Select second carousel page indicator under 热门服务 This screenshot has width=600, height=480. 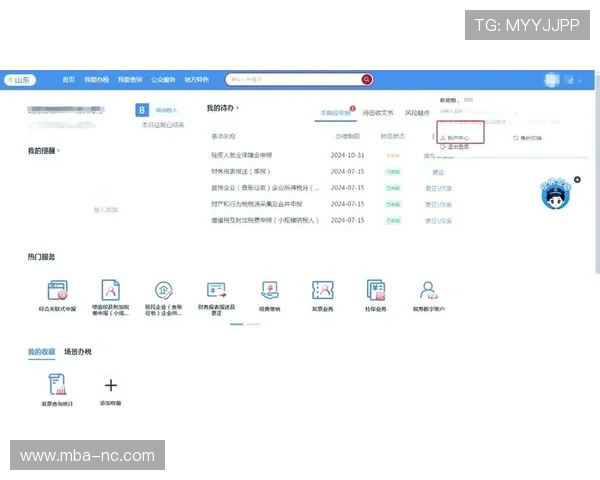(253, 324)
